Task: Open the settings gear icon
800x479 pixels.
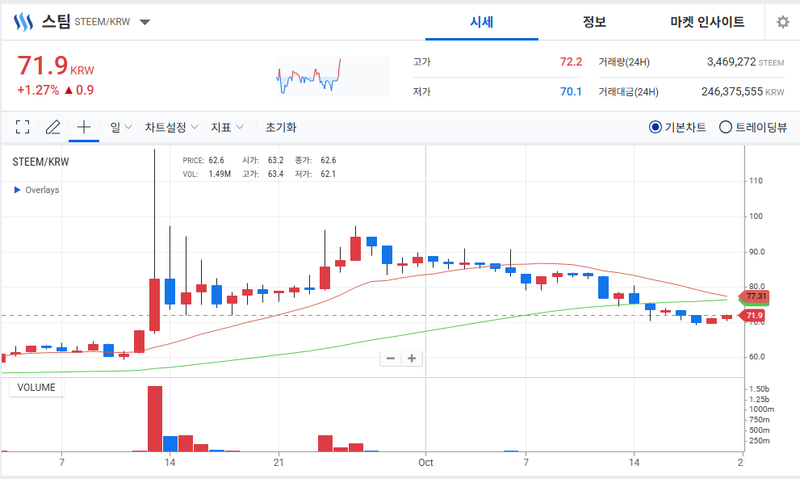Action: 783,22
